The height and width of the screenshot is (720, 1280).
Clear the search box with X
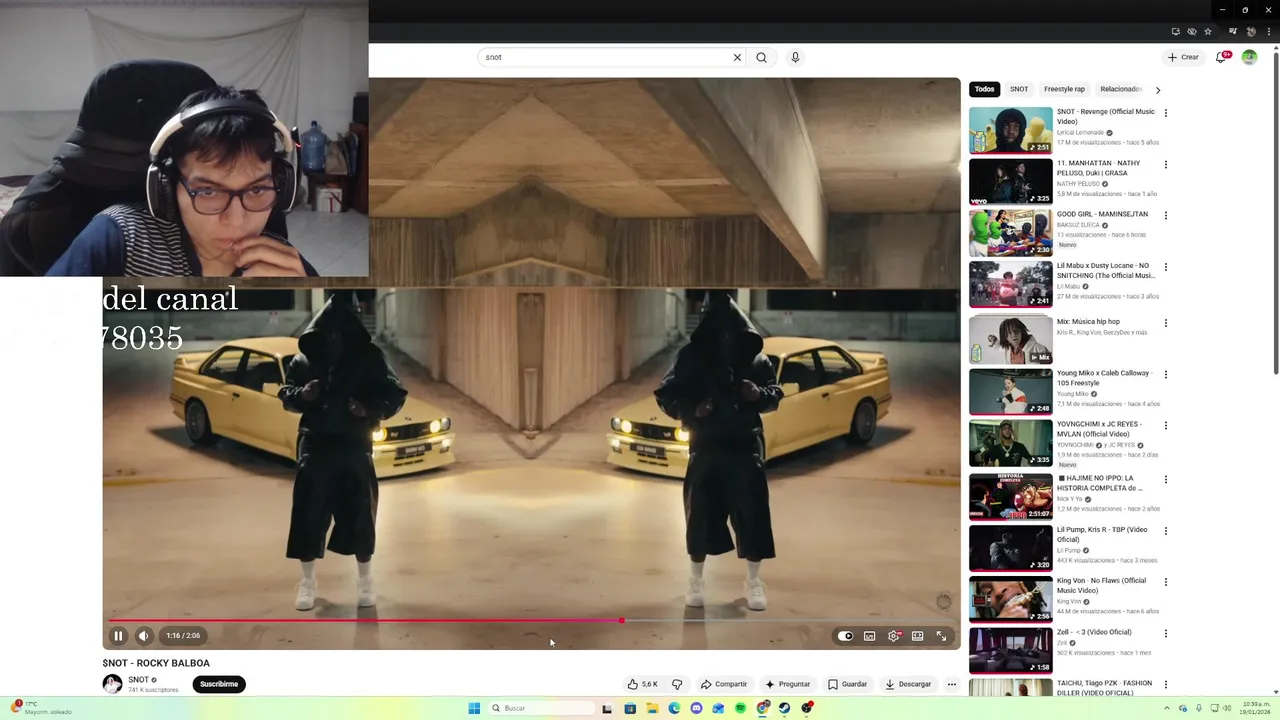[738, 57]
